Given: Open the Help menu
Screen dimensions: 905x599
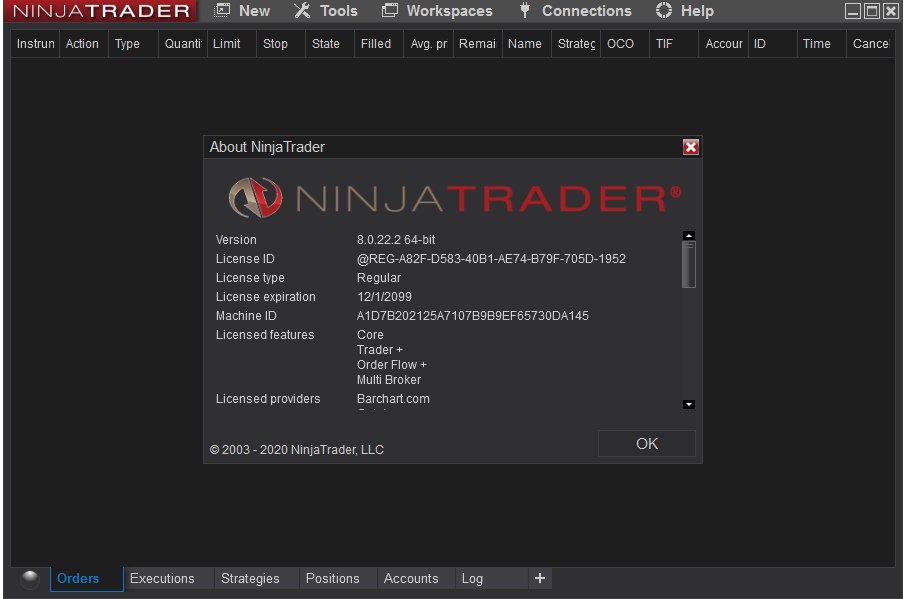Looking at the screenshot, I should point(685,11).
